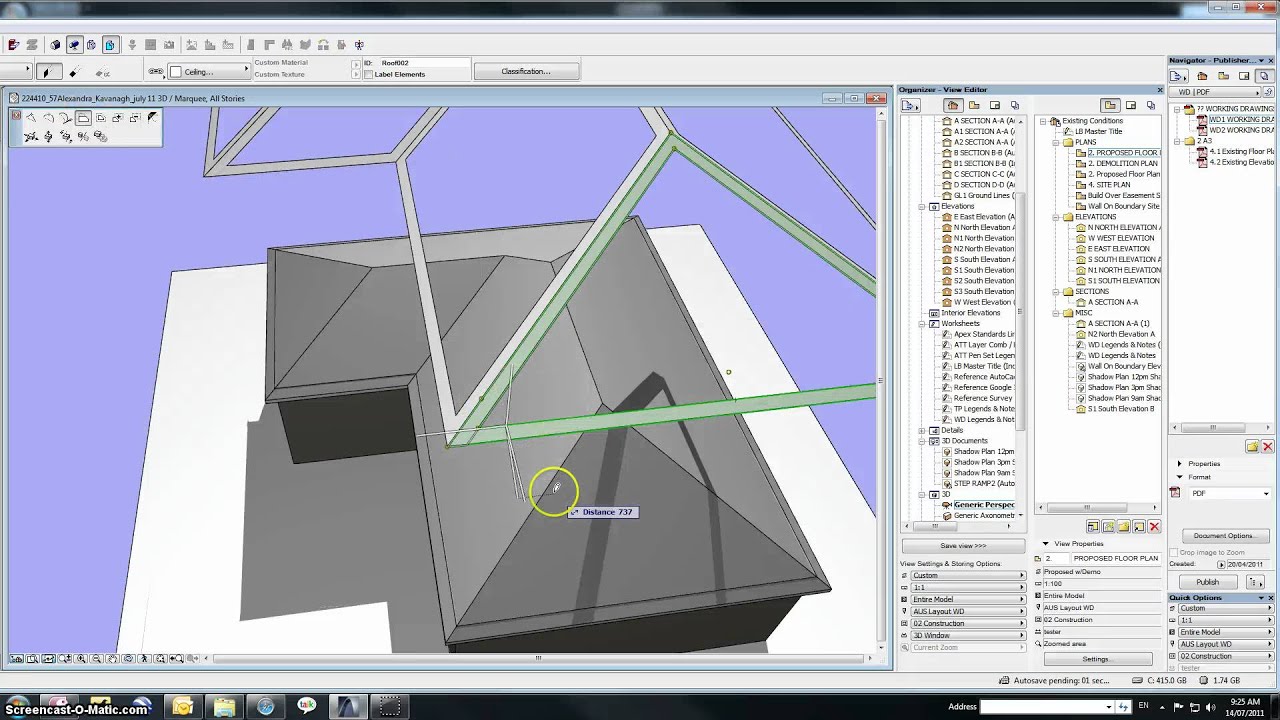Enable the Label Elements checkbox

pos(367,74)
